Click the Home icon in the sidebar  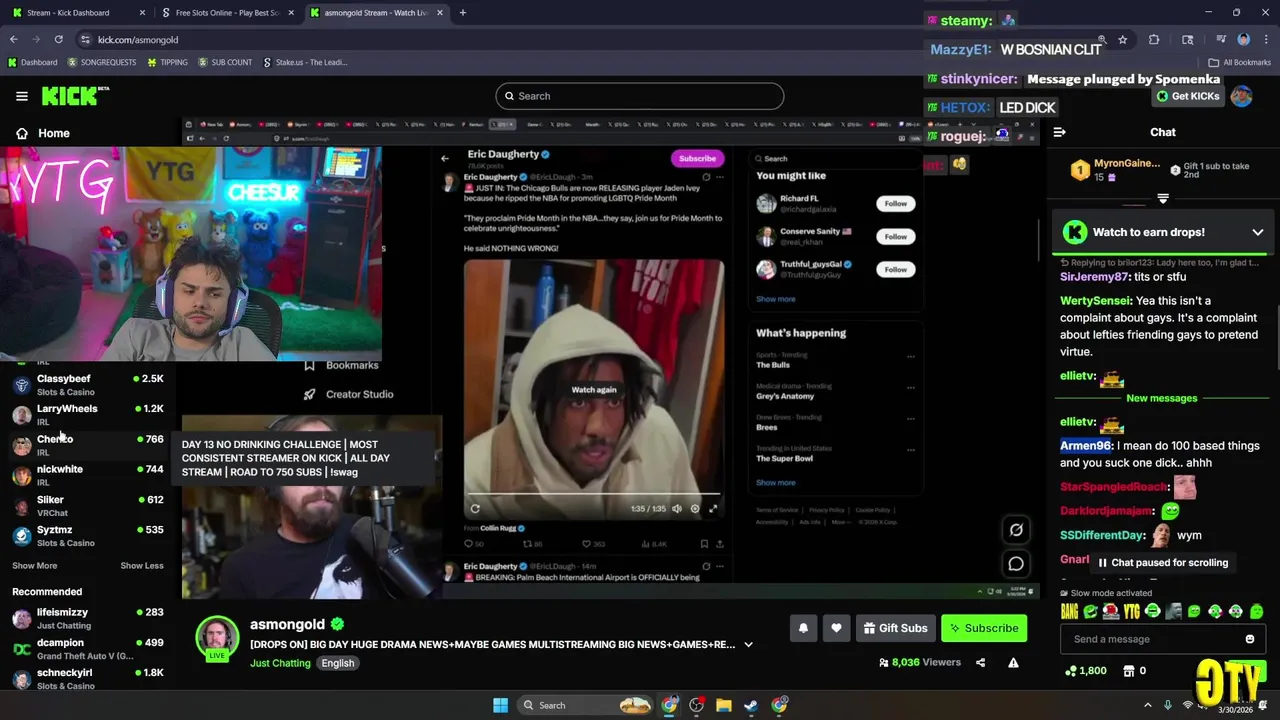(21, 133)
